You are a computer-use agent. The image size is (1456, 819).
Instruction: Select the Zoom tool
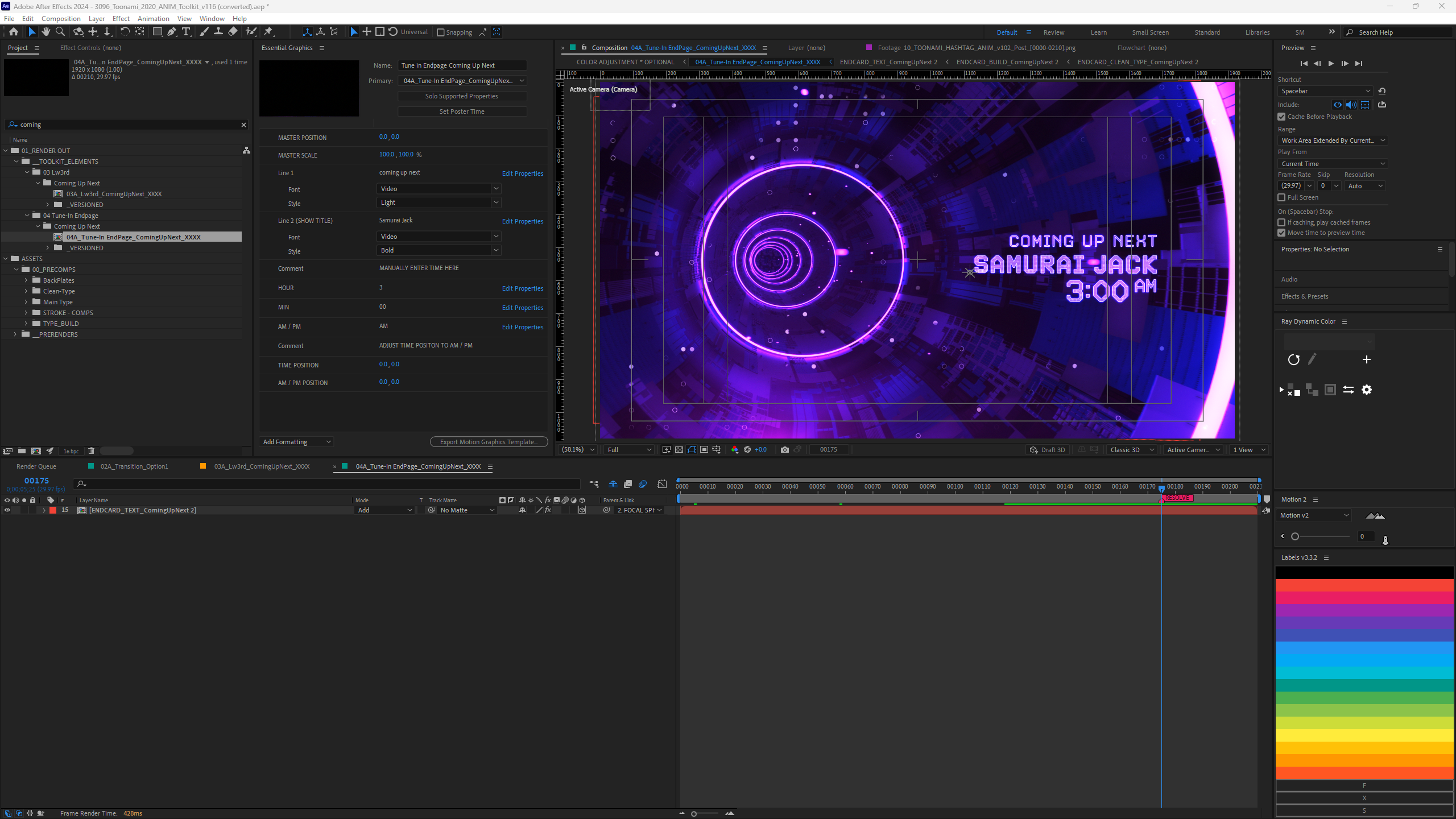click(60, 32)
